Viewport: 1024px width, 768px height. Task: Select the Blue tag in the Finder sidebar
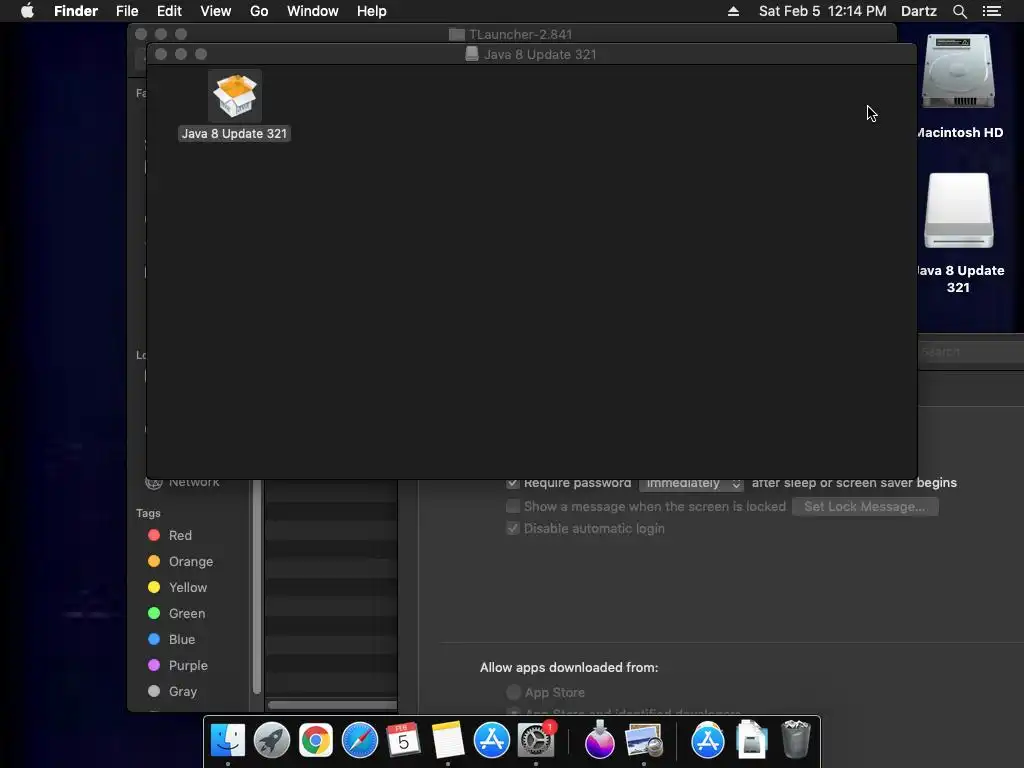(x=171, y=639)
